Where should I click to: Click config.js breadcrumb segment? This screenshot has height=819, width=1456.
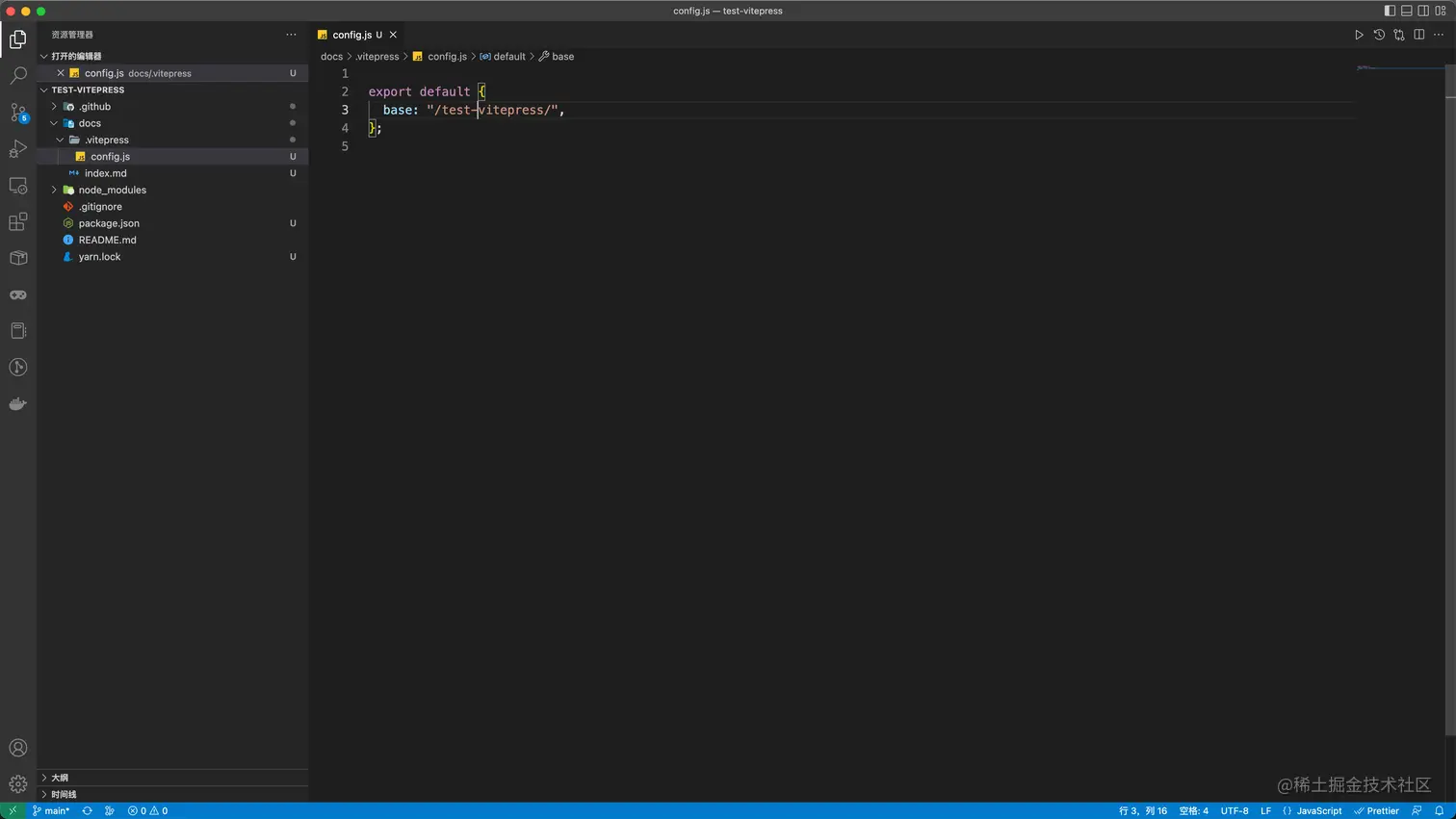440,57
